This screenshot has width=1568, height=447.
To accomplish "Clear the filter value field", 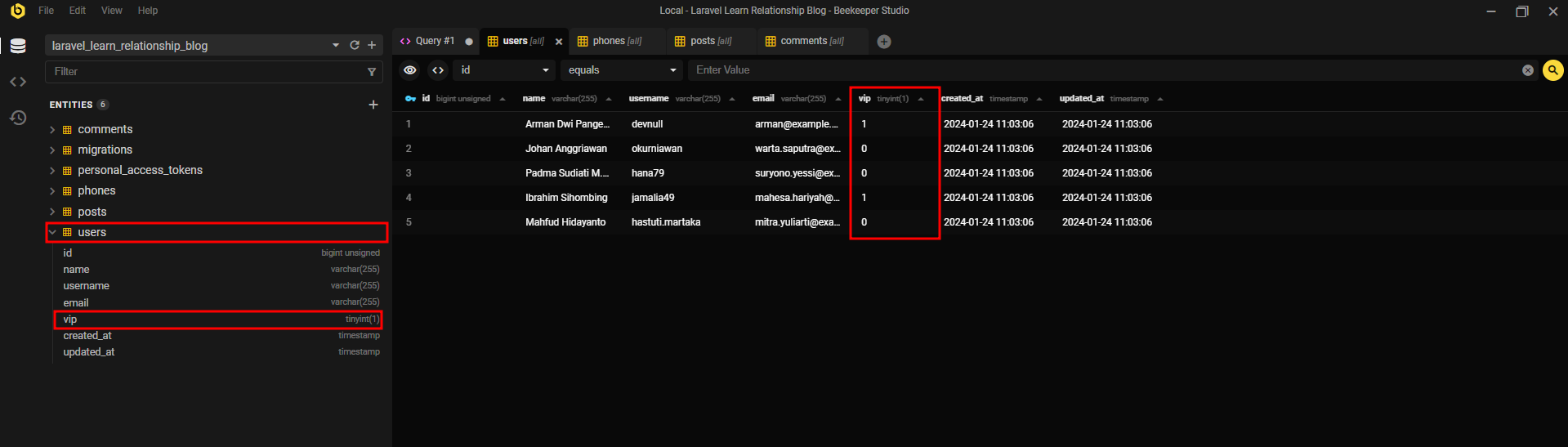I will pyautogui.click(x=1527, y=70).
